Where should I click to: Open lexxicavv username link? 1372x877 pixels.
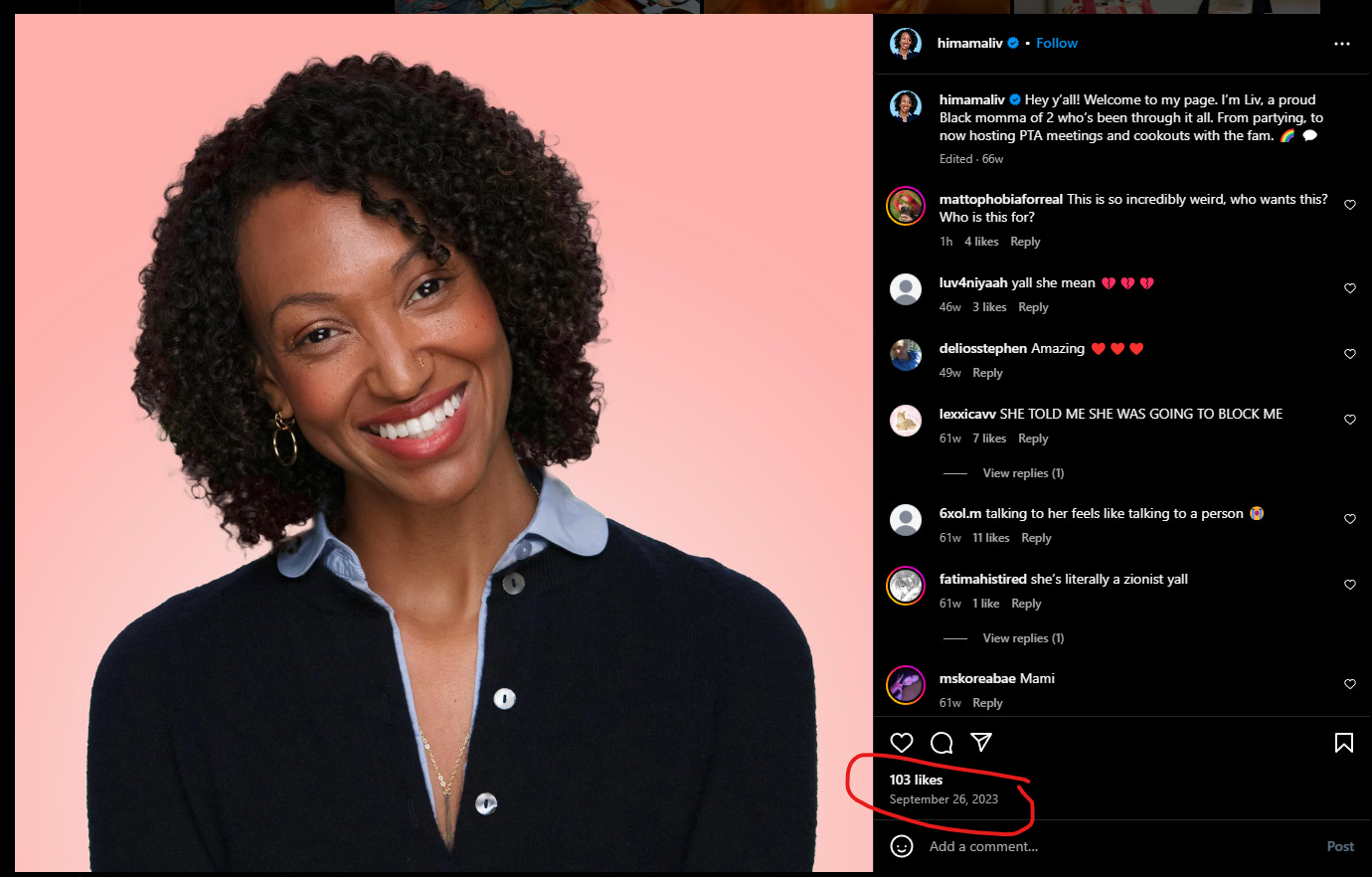pos(967,414)
